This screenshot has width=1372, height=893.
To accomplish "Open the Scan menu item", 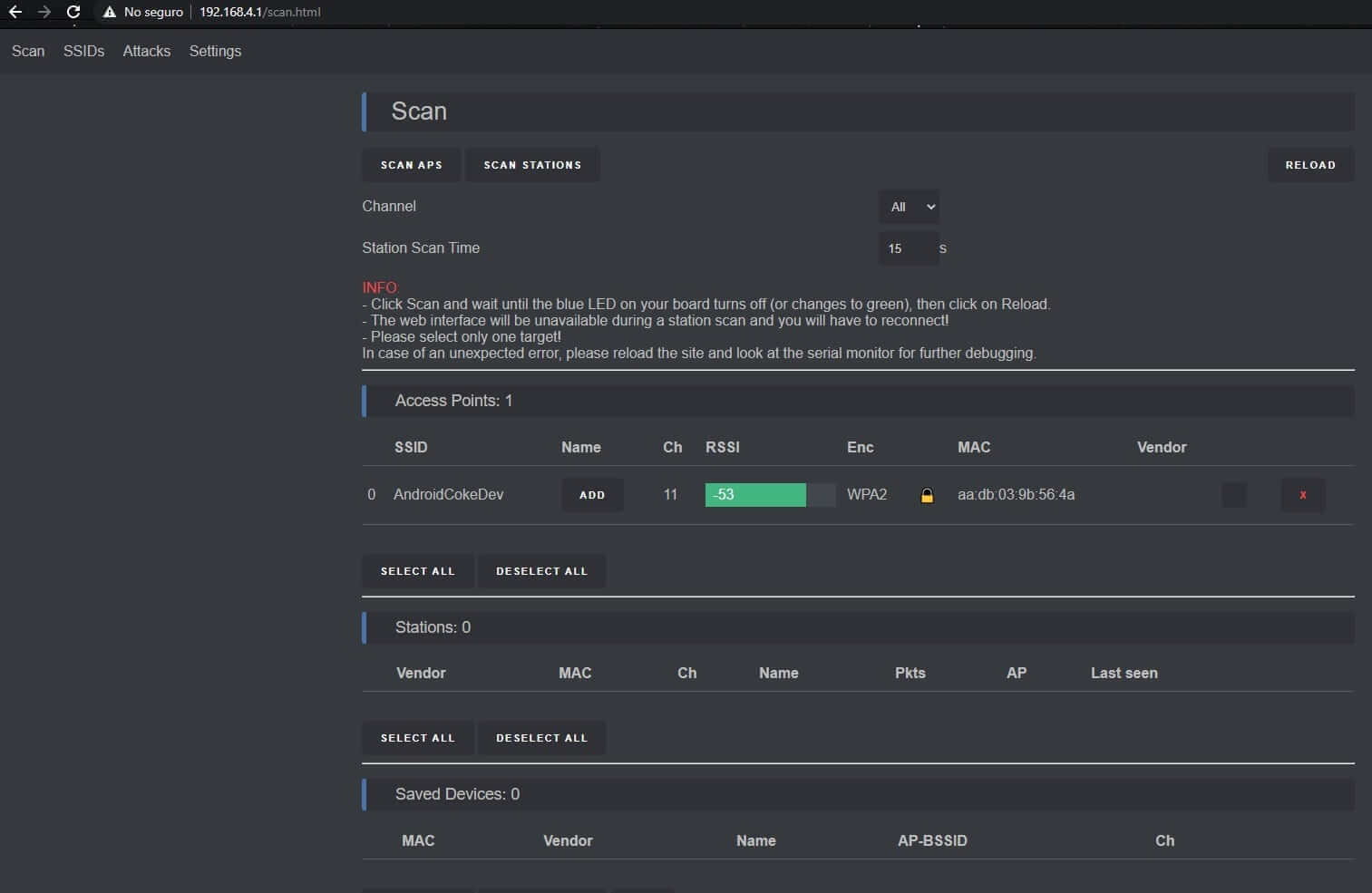I will [28, 51].
